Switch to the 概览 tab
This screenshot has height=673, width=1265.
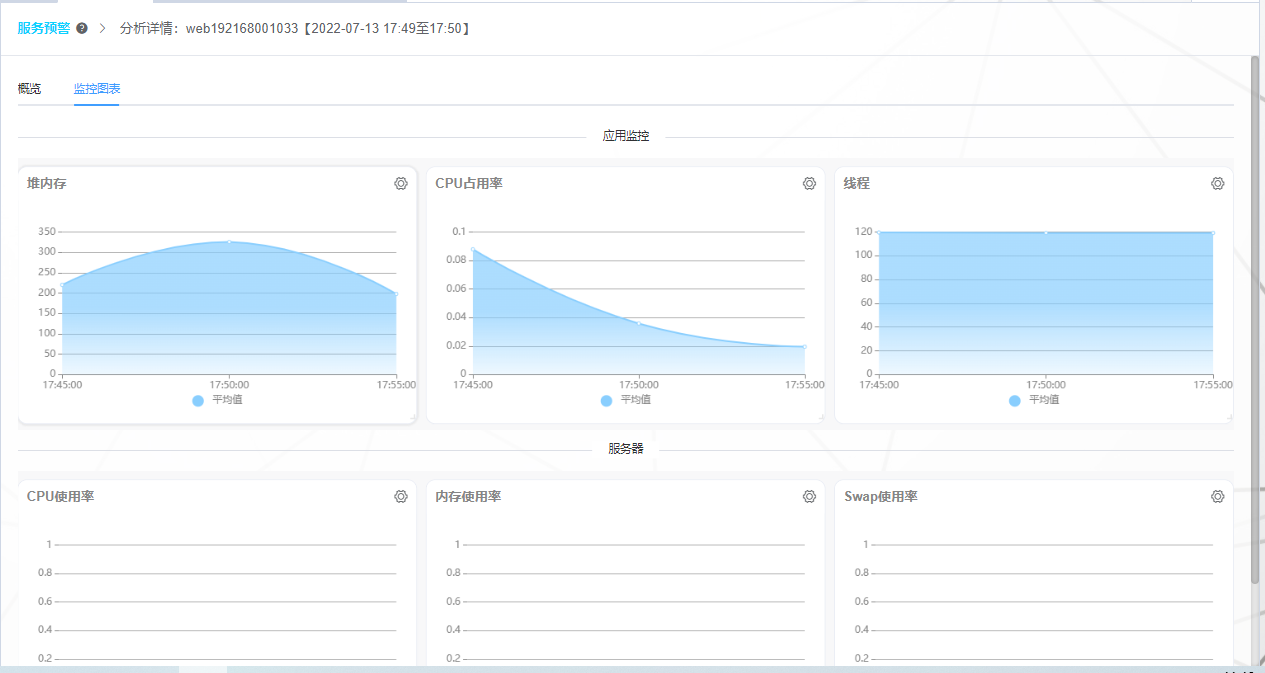coord(29,89)
